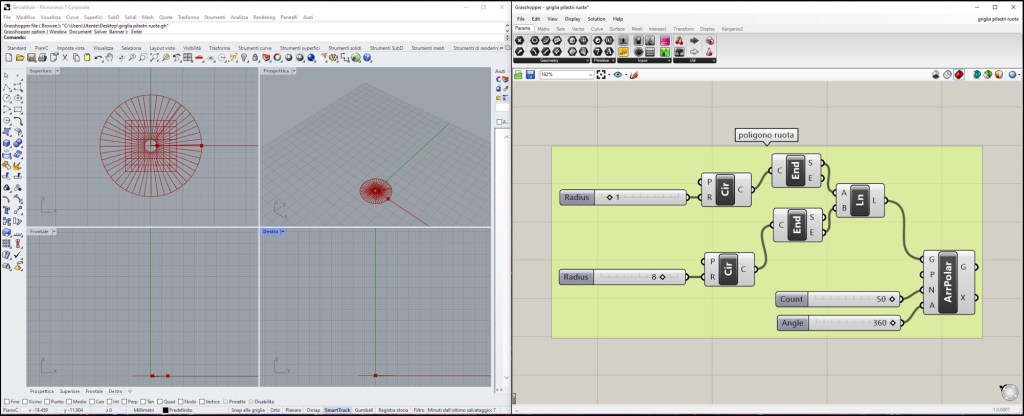Switch to the Maths tab in Grasshopper
Screen dimensions: 1024x416
tap(543, 29)
